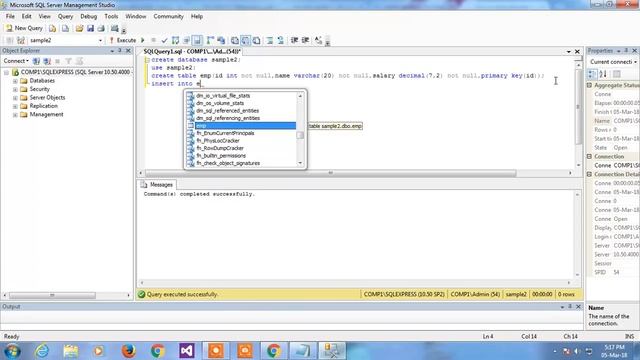
Task: Open the Tools menu
Action: [x=111, y=16]
